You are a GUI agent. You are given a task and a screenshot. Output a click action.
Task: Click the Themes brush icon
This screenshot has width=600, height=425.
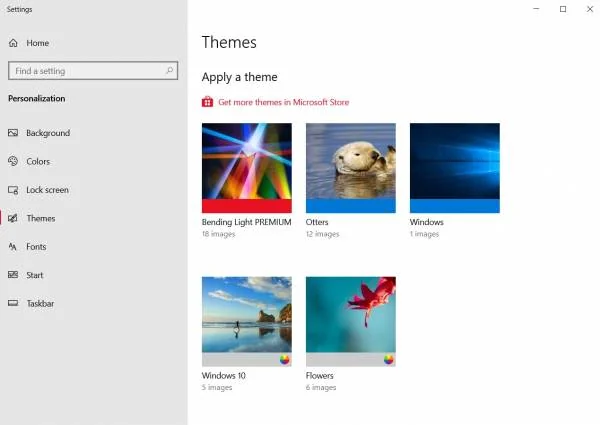coord(13,218)
